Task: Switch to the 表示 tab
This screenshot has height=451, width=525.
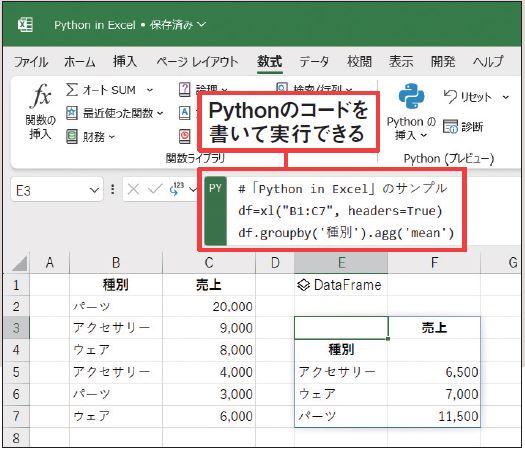Action: (401, 62)
